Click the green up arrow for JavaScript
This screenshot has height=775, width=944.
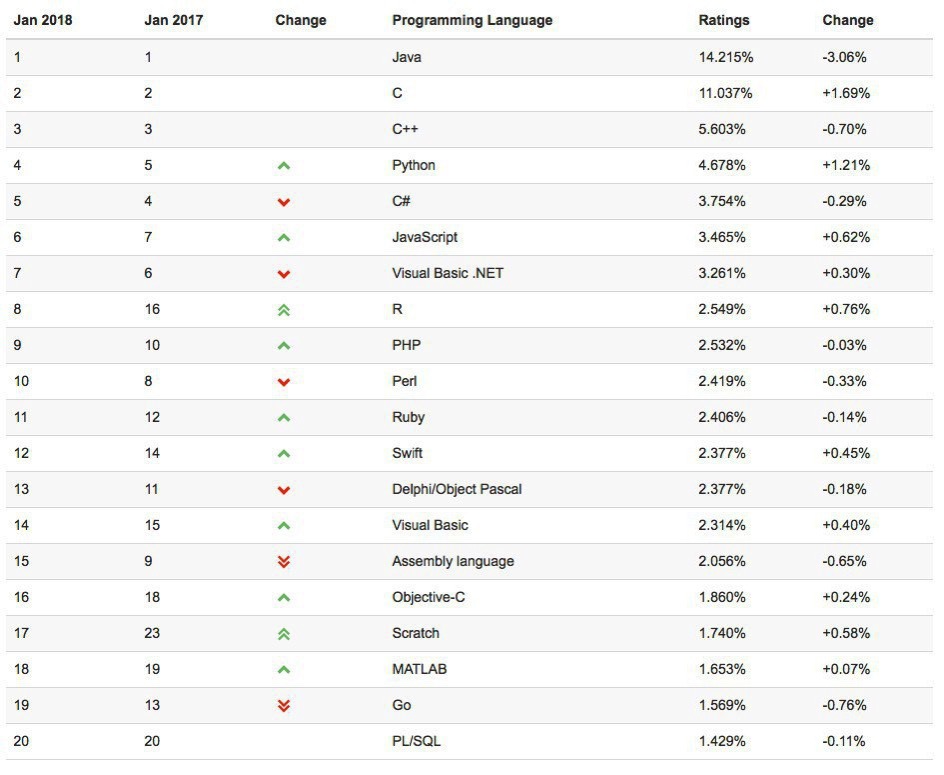(x=284, y=238)
